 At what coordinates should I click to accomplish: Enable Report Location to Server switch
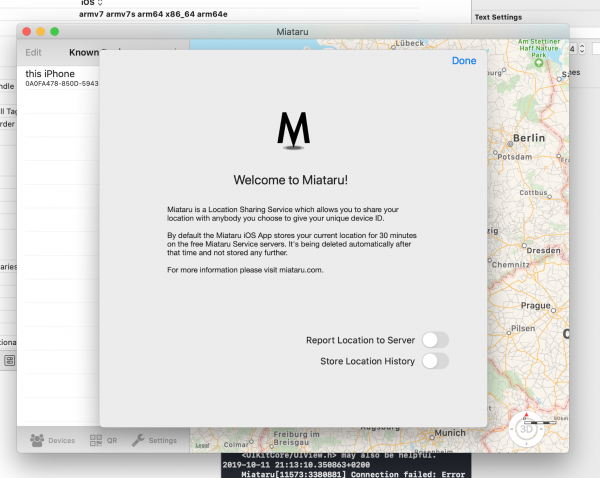tap(435, 340)
